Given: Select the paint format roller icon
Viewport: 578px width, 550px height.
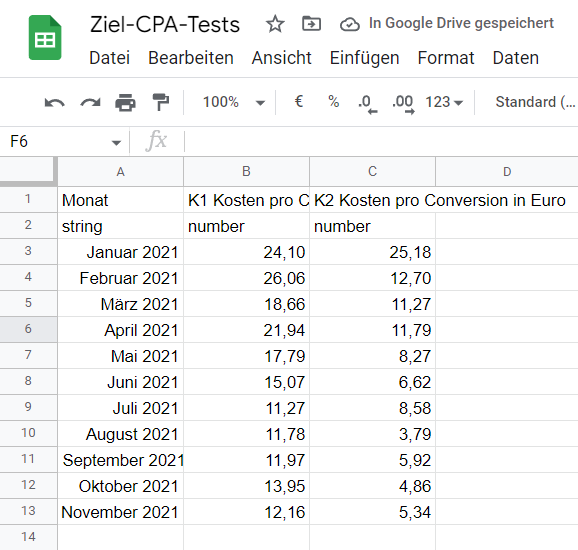Looking at the screenshot, I should 161,102.
